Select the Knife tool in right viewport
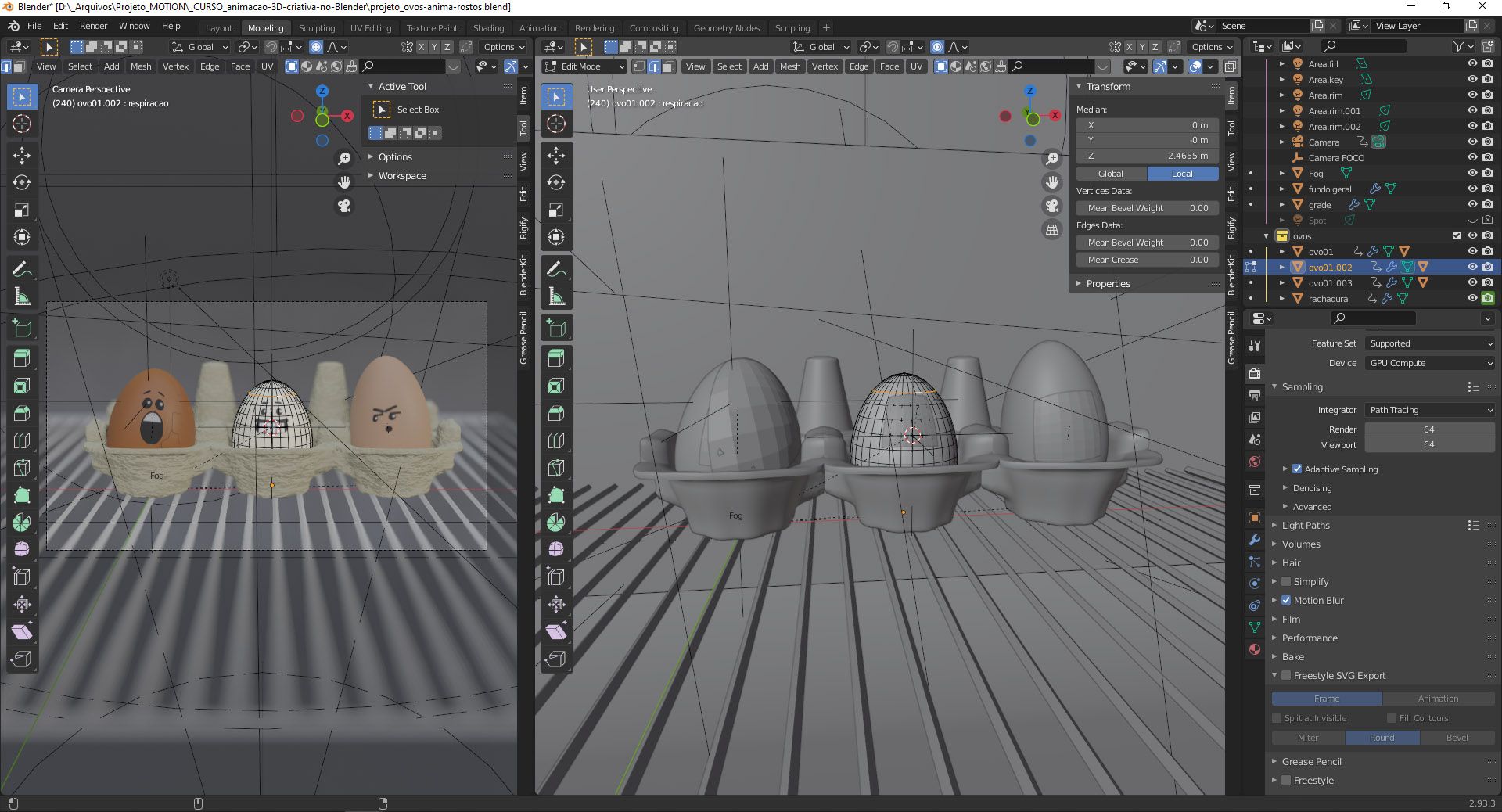The image size is (1502, 812). tap(556, 468)
